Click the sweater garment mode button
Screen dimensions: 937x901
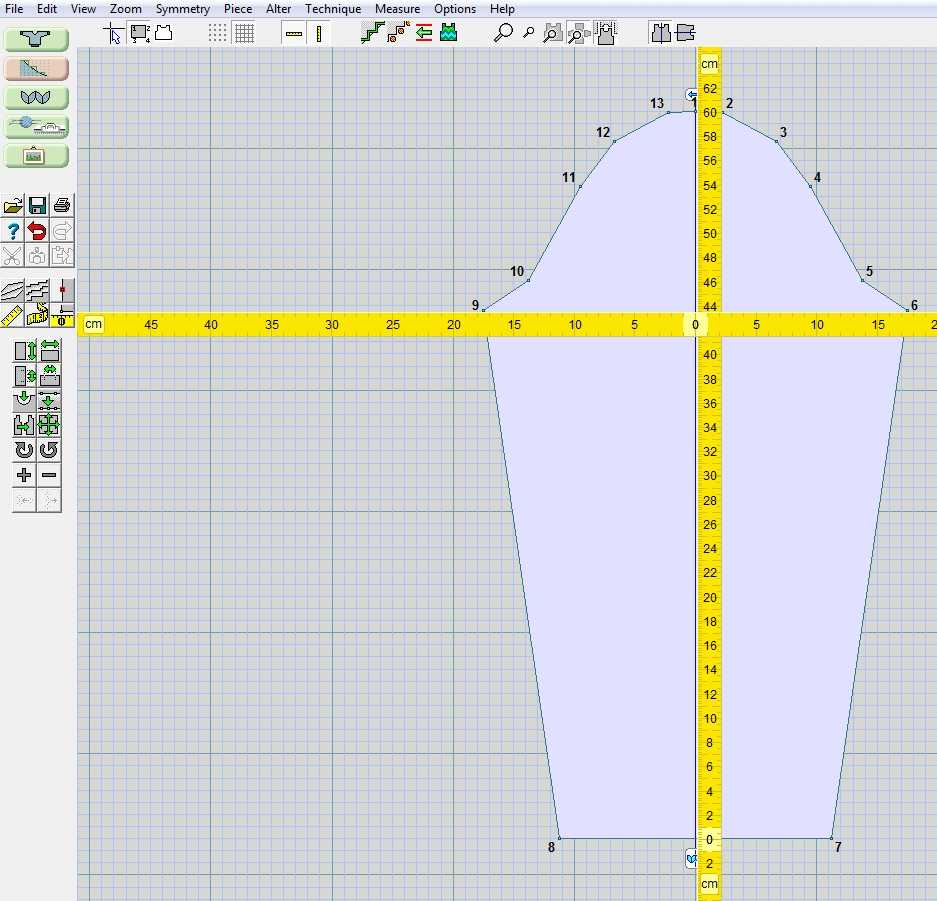click(37, 40)
